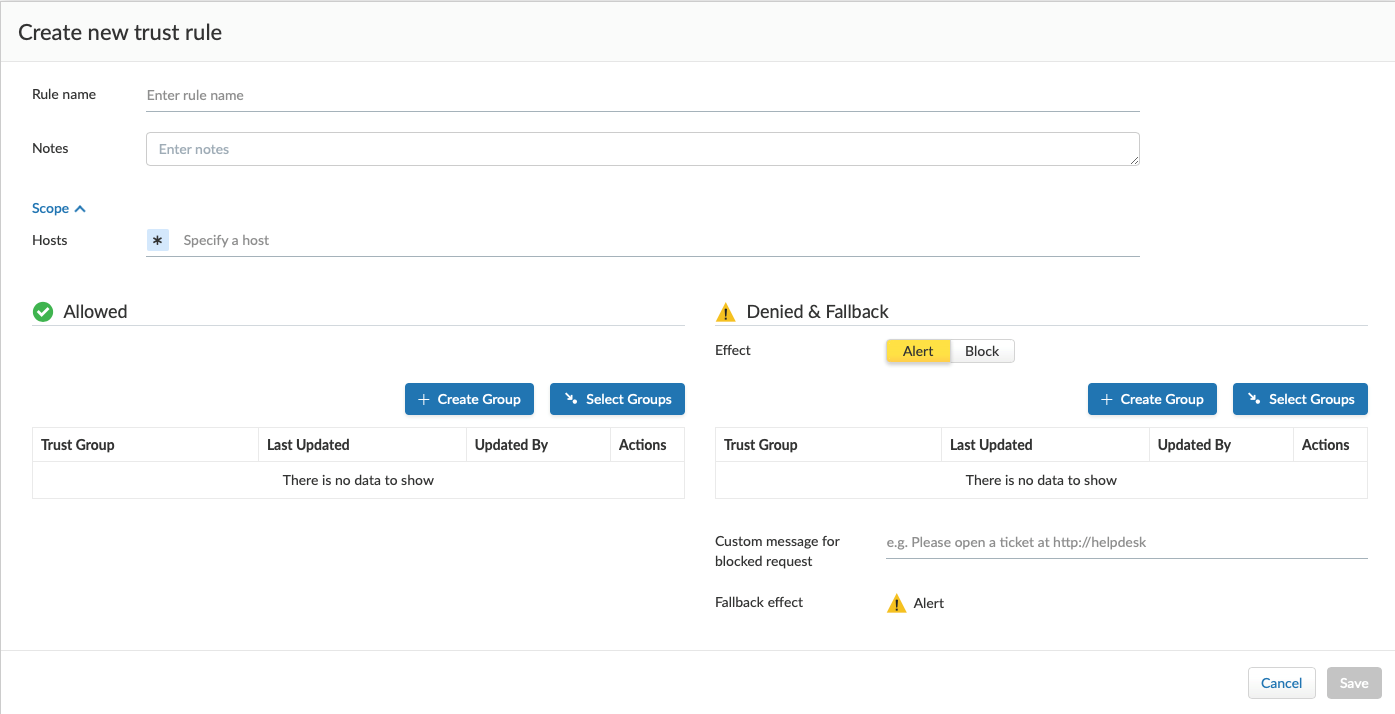1395x714 pixels.
Task: Click Trust Group column header in Denied table
Action: [761, 445]
